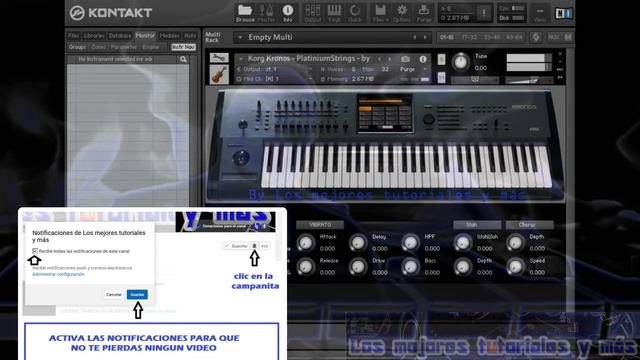
Task: Select the Engine monitor sub-tab
Action: [150, 47]
